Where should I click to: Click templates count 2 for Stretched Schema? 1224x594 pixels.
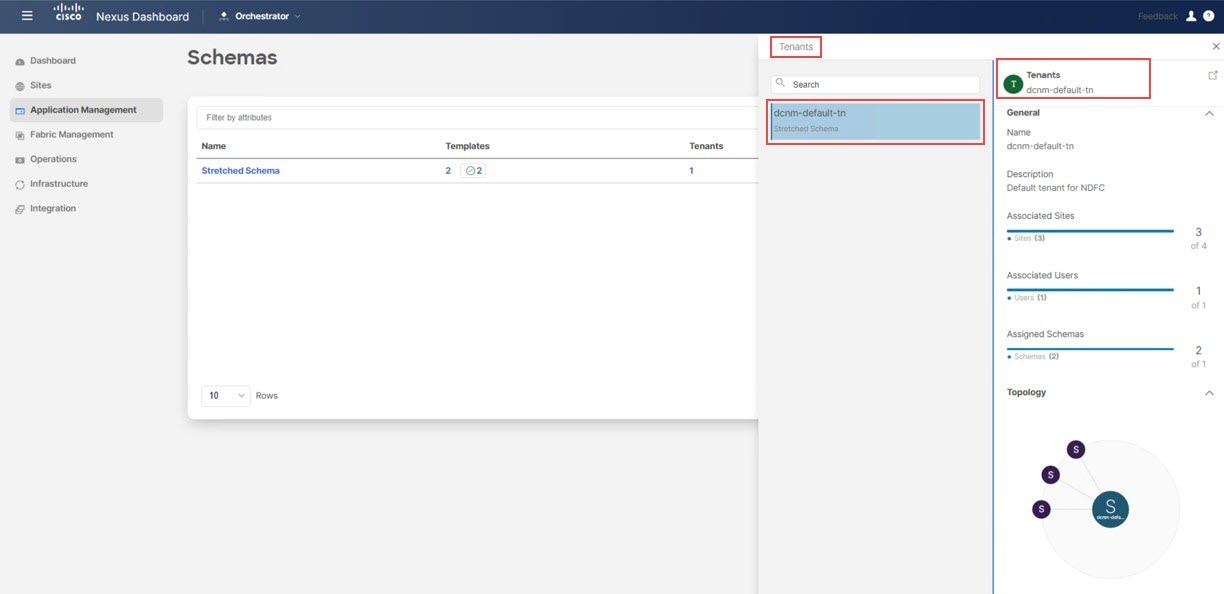[448, 171]
